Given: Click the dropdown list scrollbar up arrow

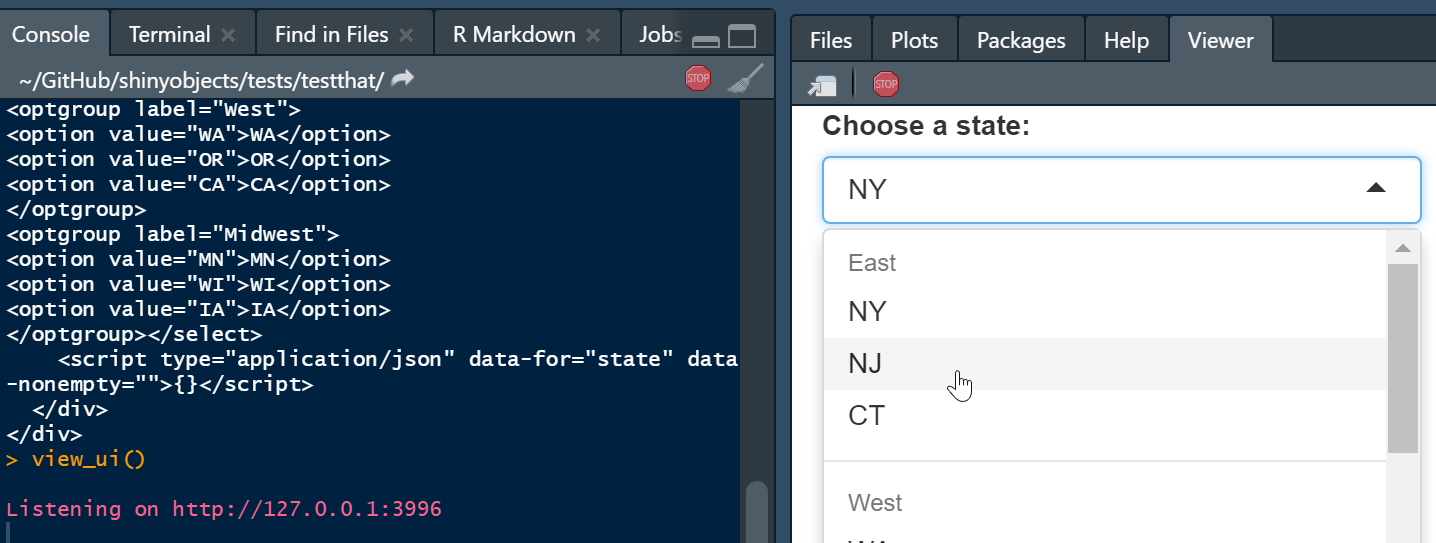Looking at the screenshot, I should pos(1403,248).
